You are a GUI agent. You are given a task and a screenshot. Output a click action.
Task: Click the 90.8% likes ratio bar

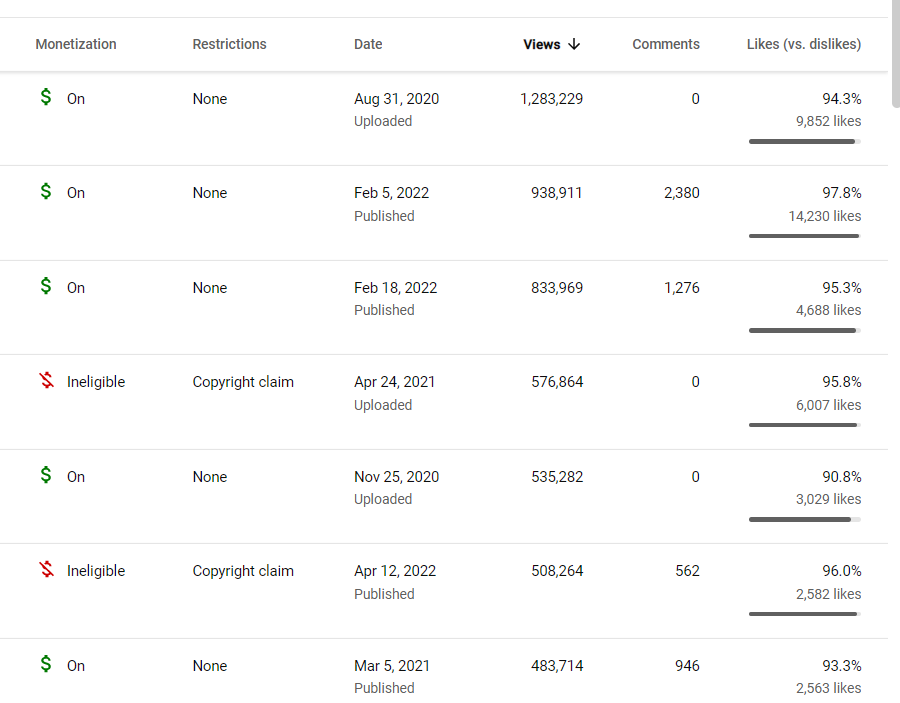click(805, 519)
